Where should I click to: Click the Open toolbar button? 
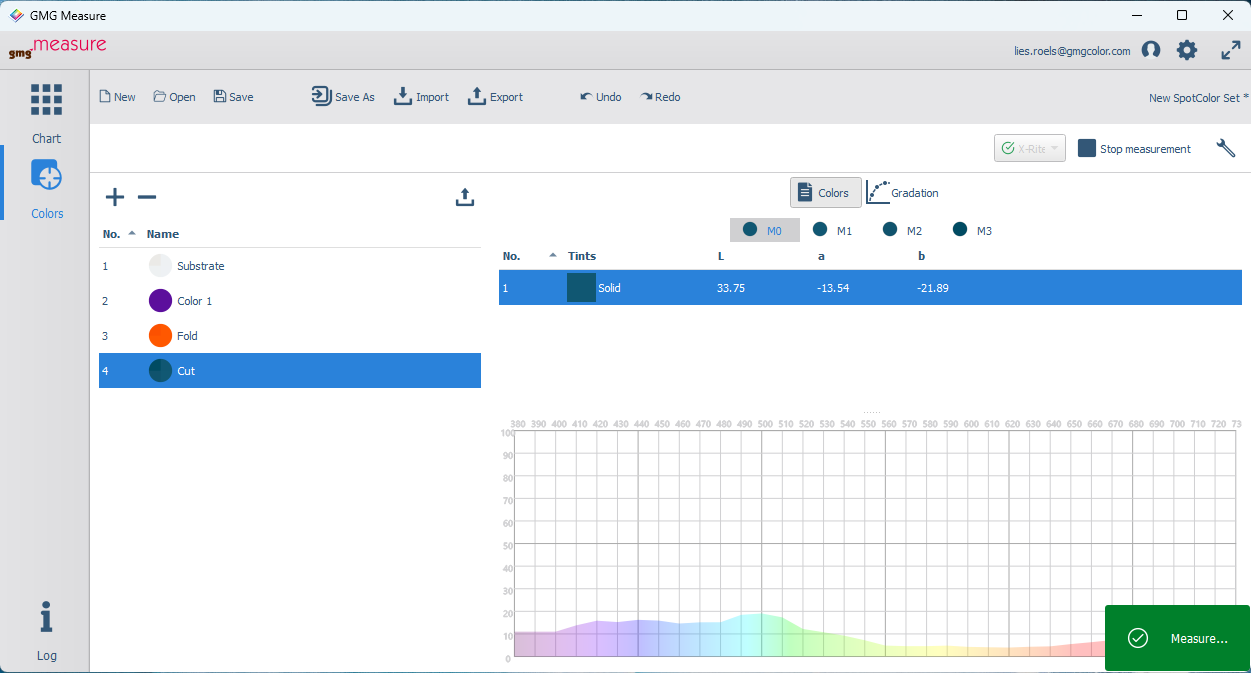(174, 97)
